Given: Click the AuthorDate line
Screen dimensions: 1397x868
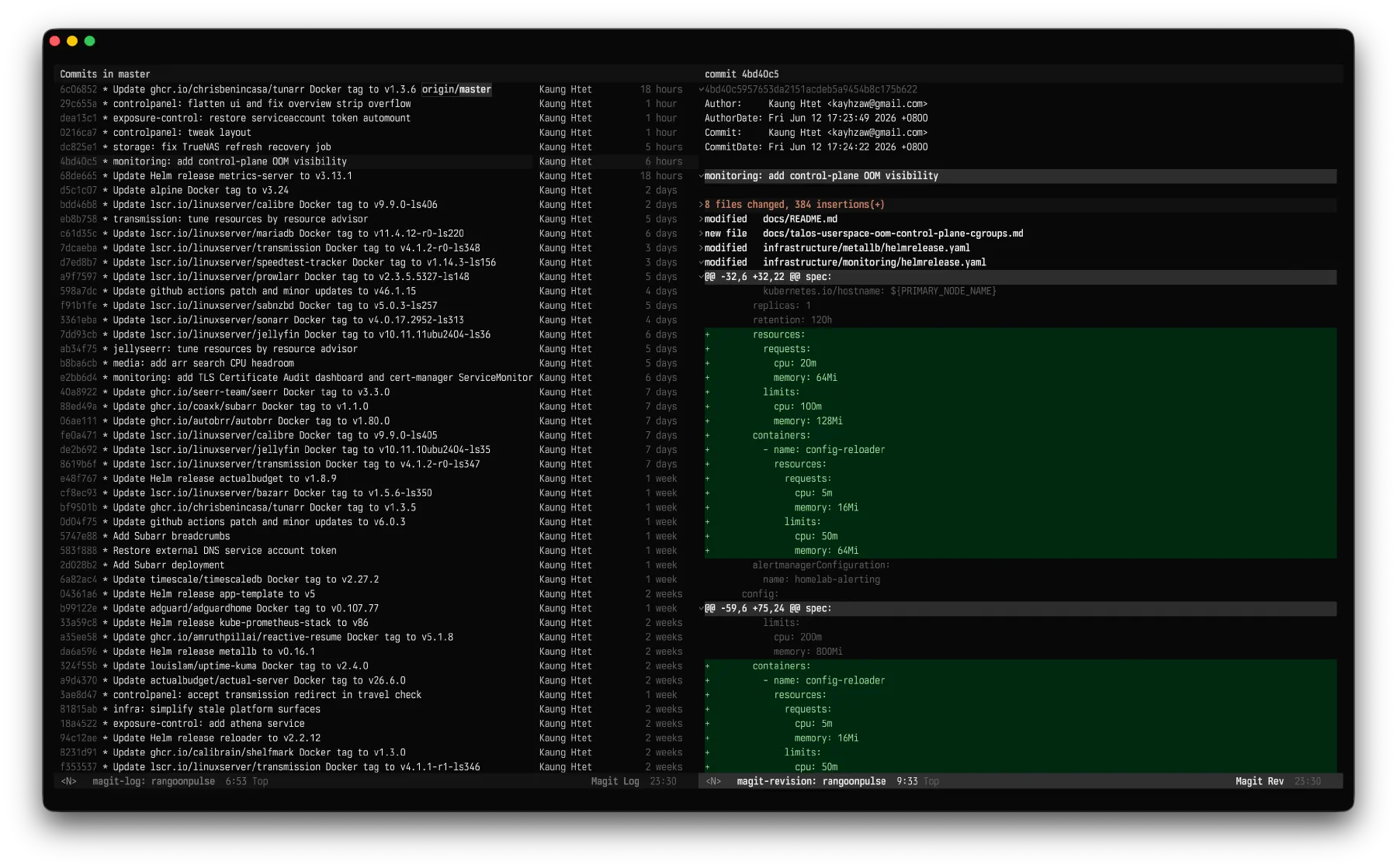Looking at the screenshot, I should (x=816, y=119).
